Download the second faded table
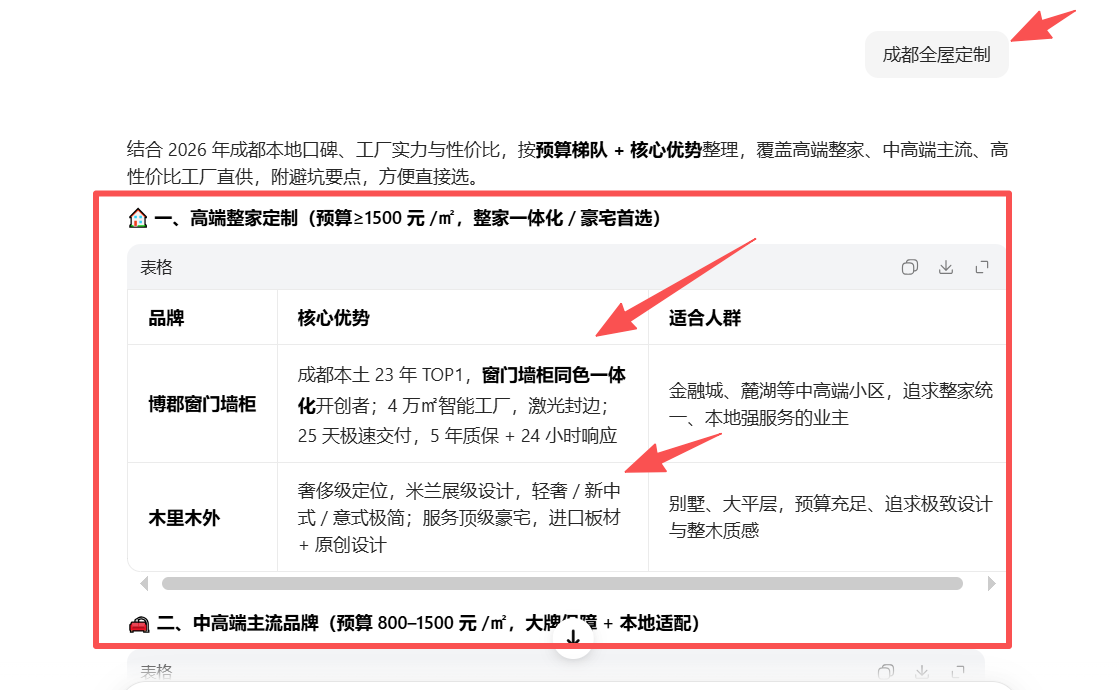The width and height of the screenshot is (1119, 690). [922, 671]
